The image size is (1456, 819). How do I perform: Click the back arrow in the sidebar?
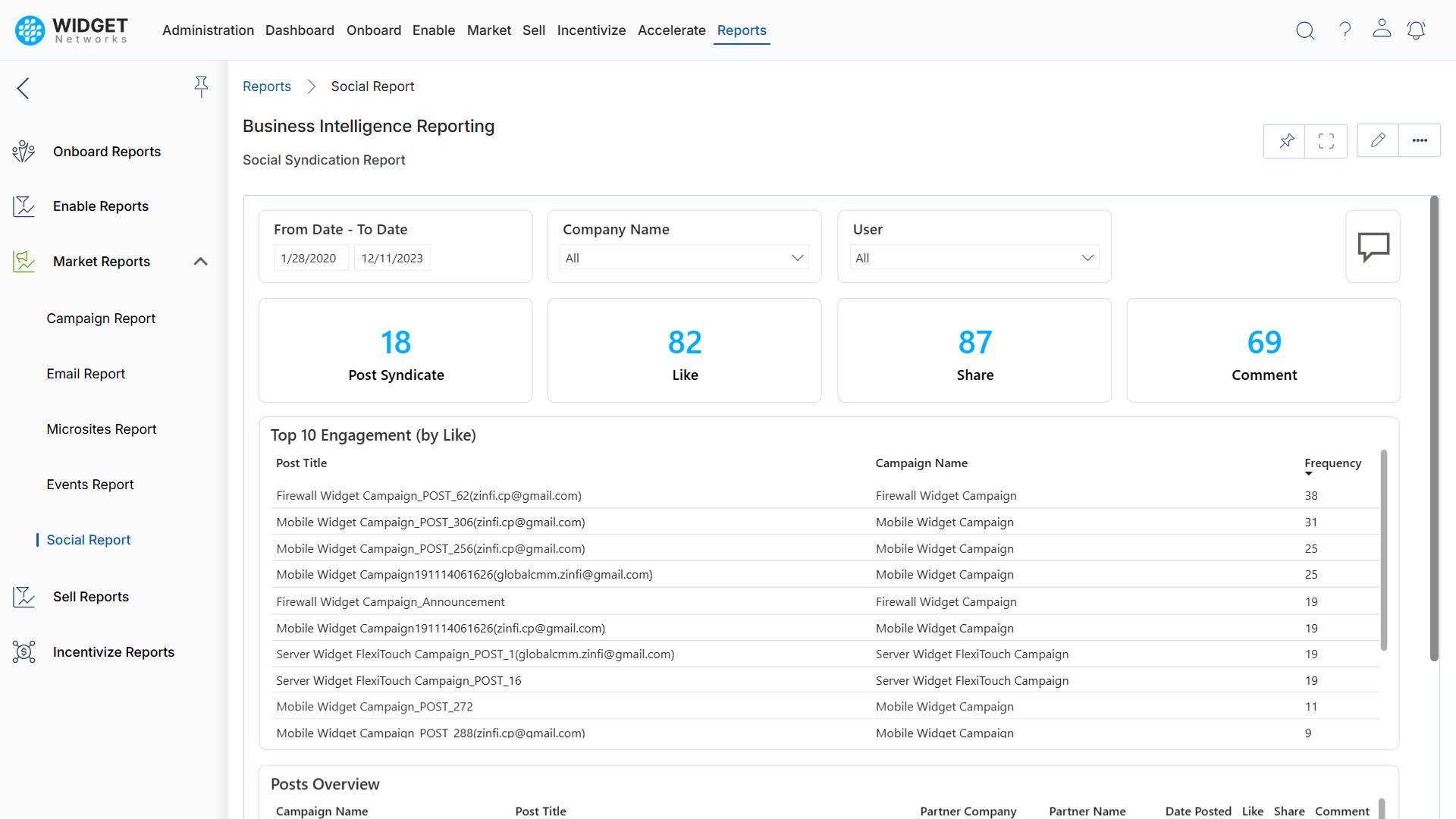23,88
